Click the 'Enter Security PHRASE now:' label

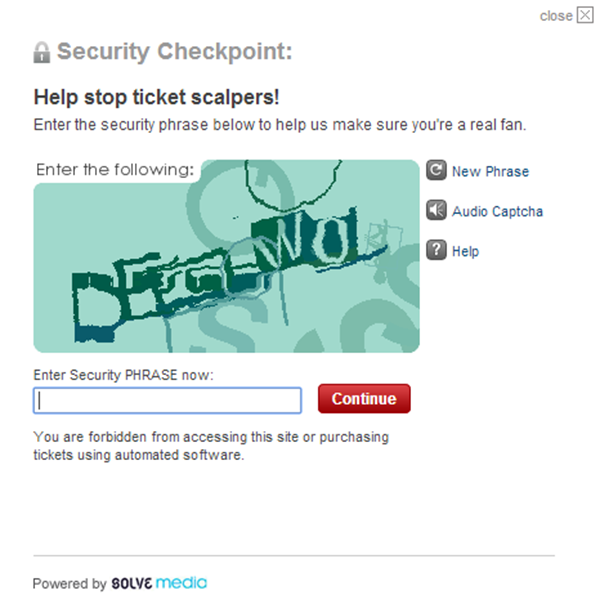pos(124,375)
